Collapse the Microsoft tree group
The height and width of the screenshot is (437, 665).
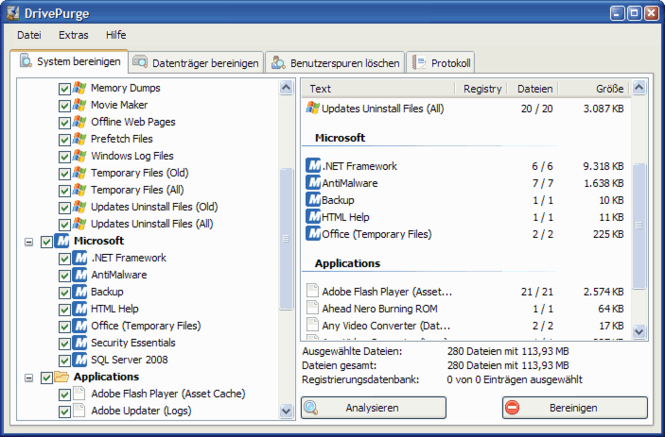point(28,241)
